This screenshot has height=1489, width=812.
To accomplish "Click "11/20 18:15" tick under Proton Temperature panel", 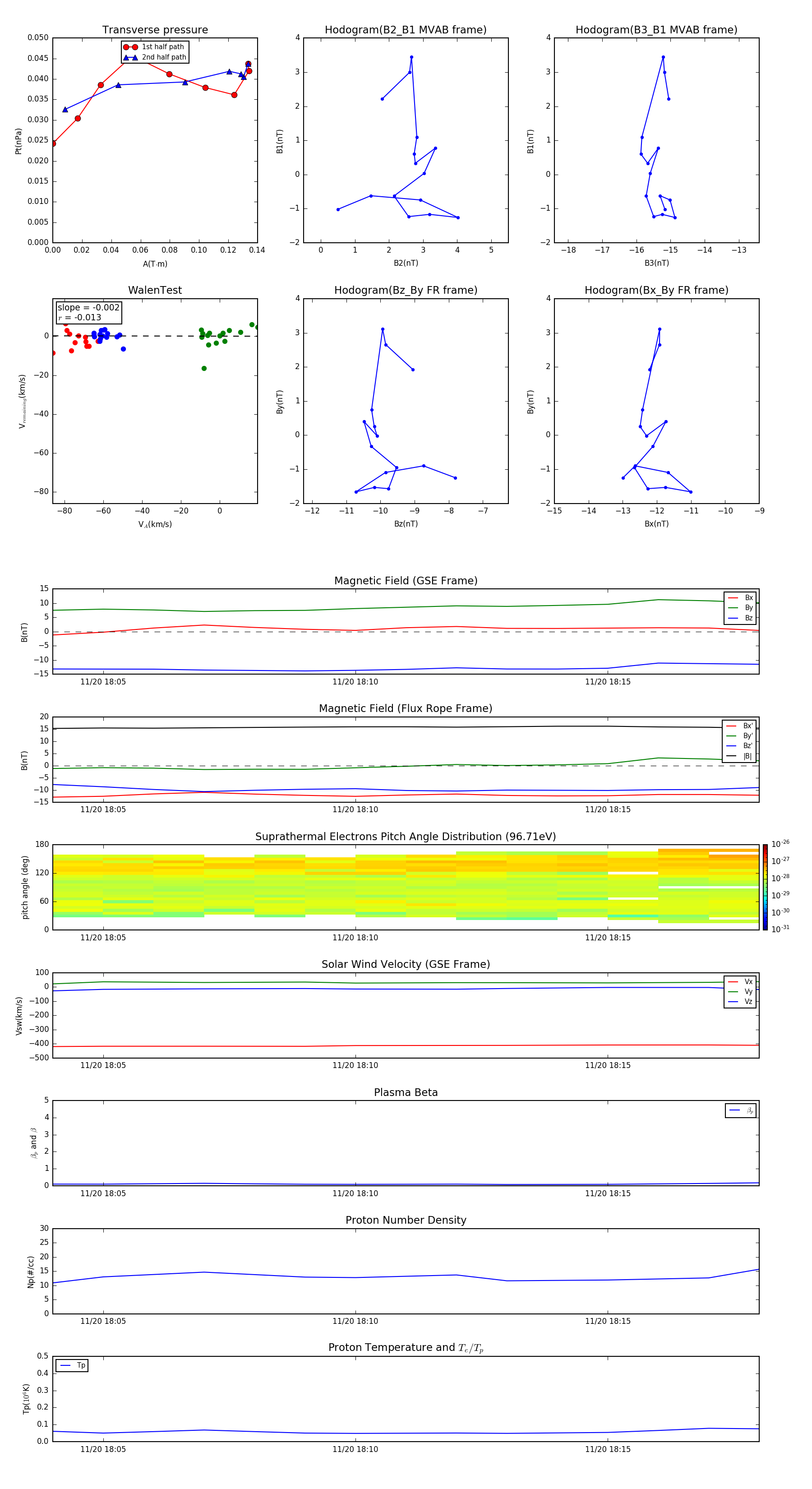I will [607, 1449].
